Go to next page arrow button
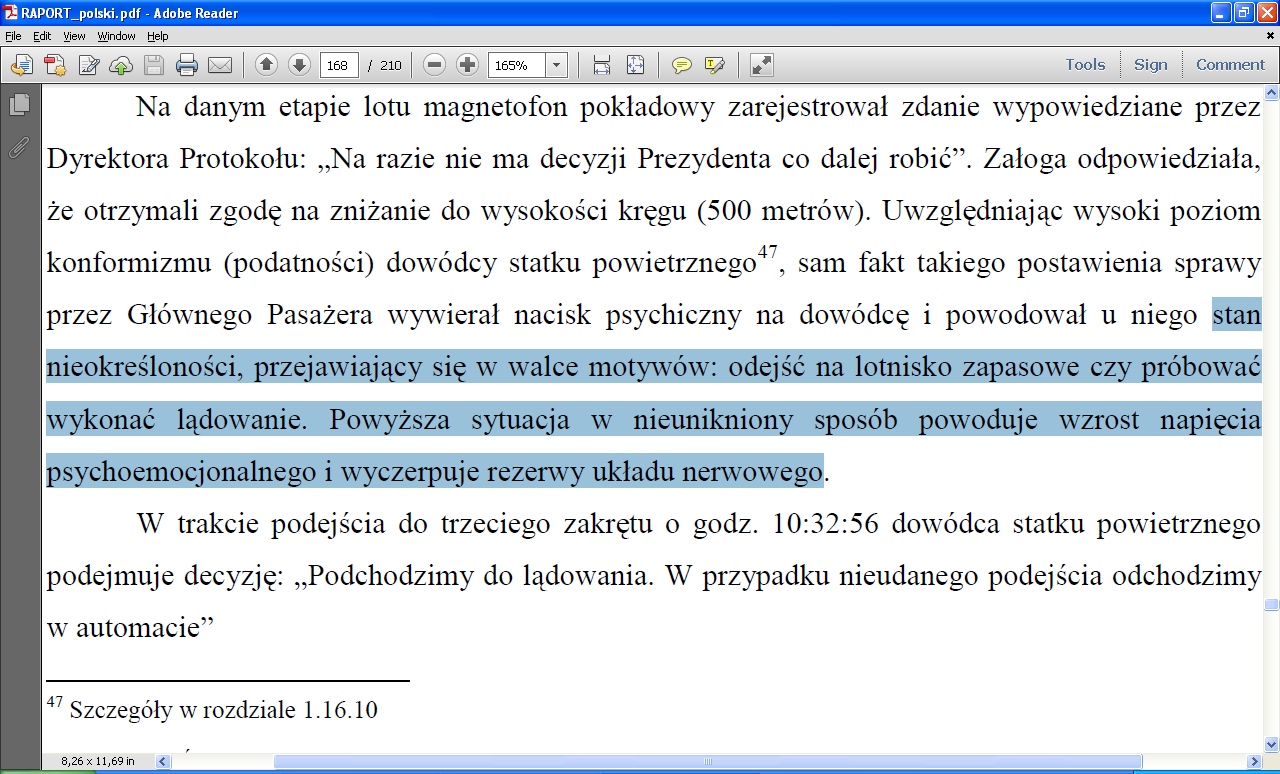The image size is (1280, 774). point(299,65)
